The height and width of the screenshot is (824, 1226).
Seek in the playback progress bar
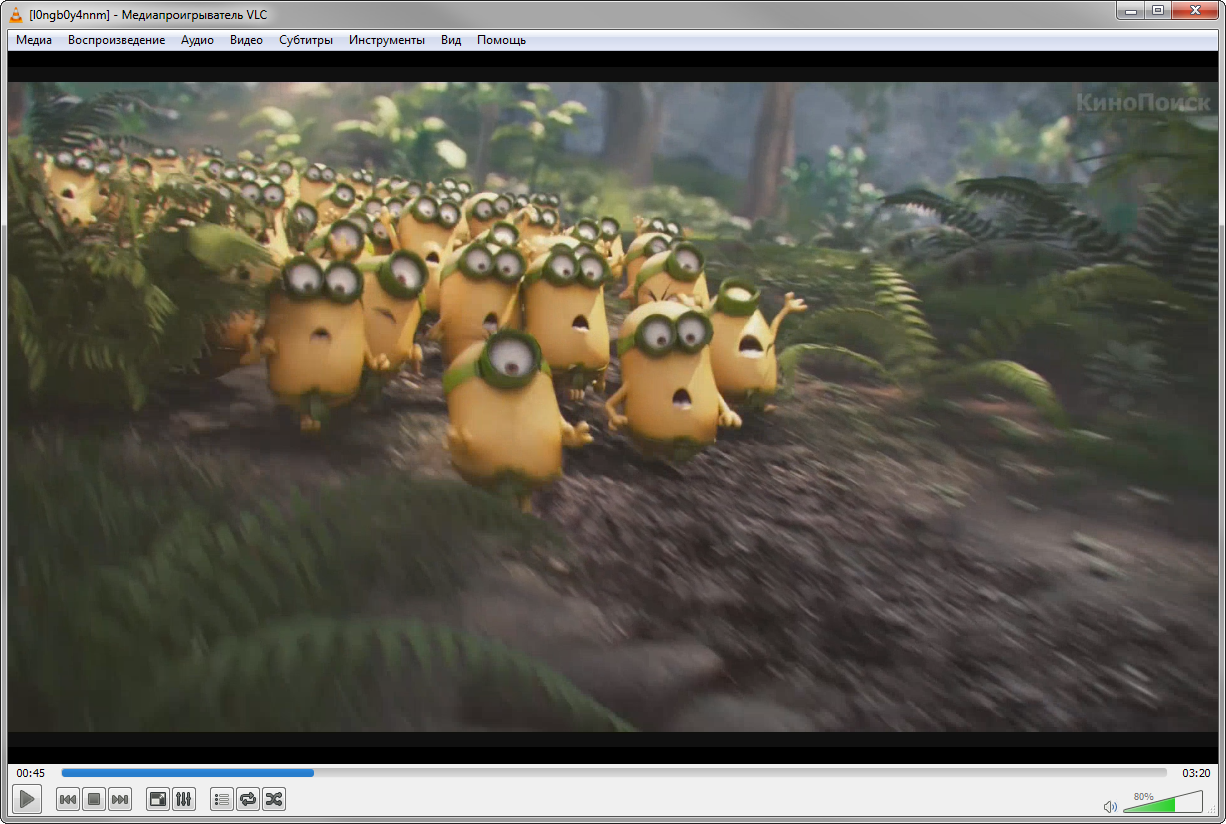pos(614,773)
